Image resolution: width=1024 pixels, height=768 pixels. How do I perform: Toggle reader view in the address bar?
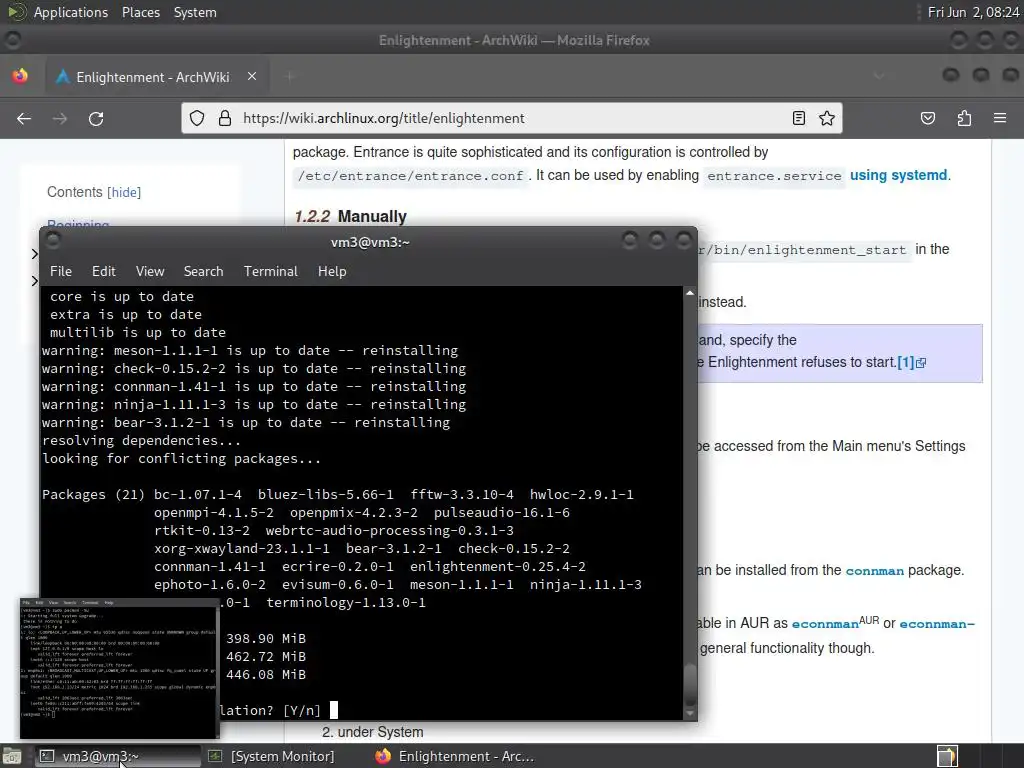pos(798,118)
